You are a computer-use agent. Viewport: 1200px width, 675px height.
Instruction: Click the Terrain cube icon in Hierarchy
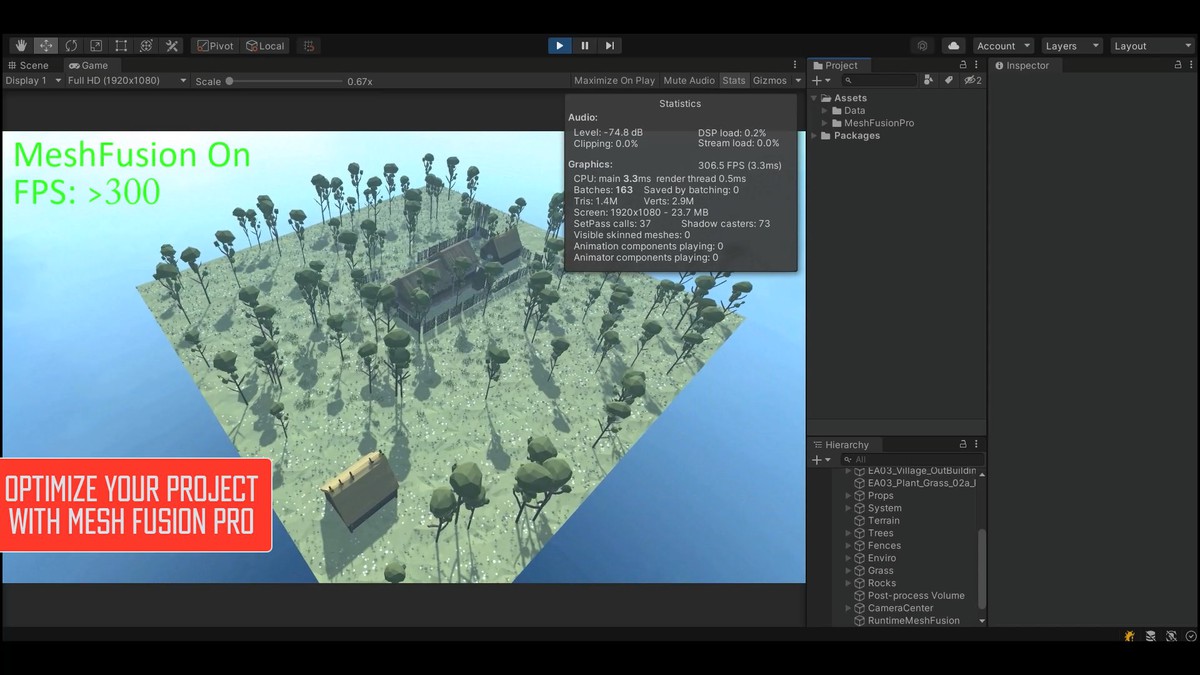859,521
